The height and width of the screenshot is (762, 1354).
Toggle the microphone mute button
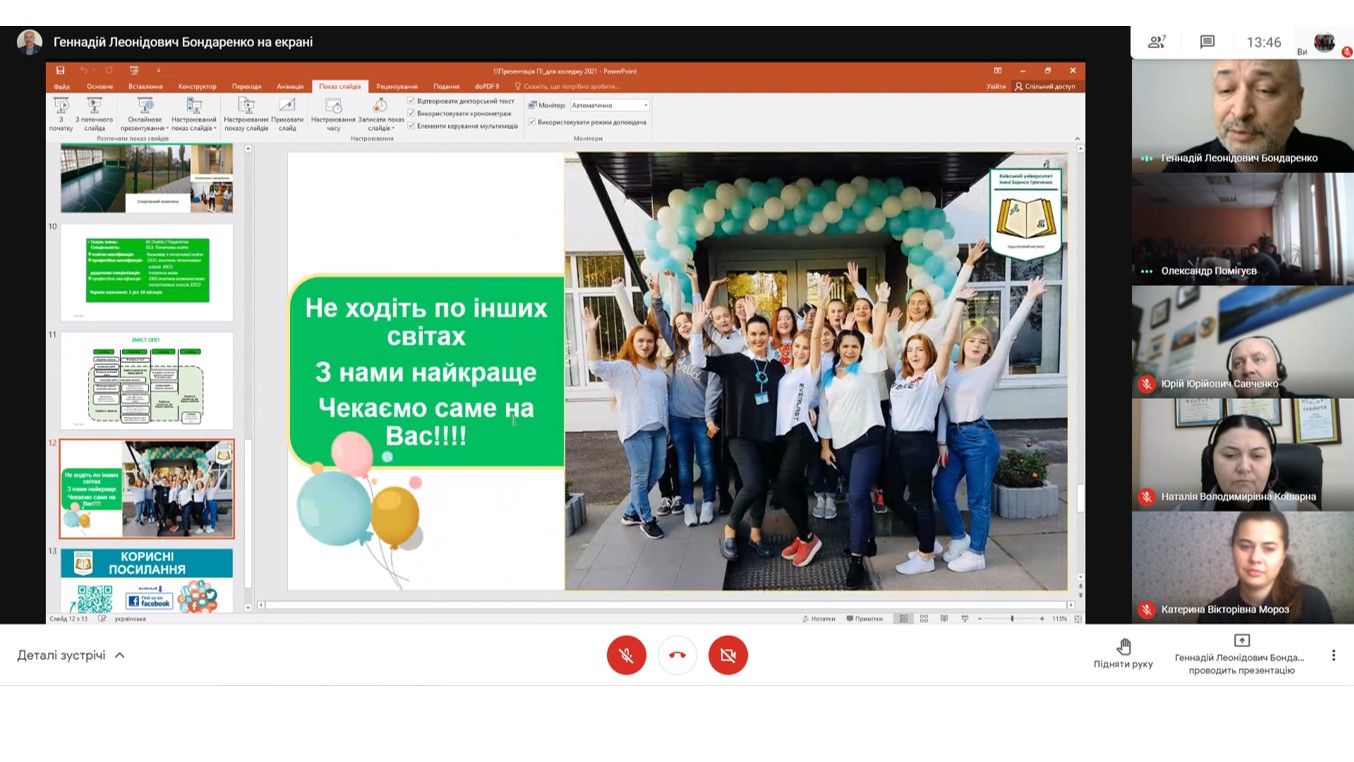[x=626, y=655]
